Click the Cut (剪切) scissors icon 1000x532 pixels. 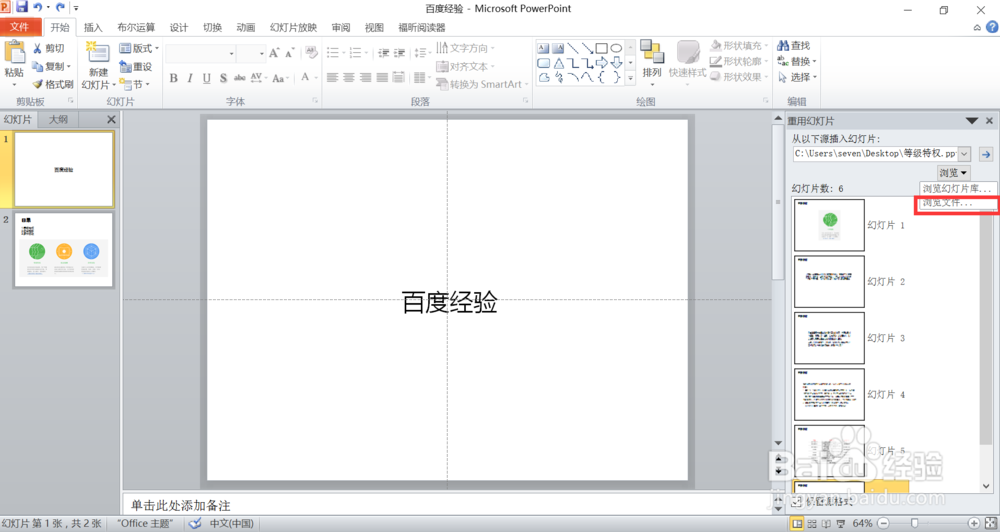point(38,48)
